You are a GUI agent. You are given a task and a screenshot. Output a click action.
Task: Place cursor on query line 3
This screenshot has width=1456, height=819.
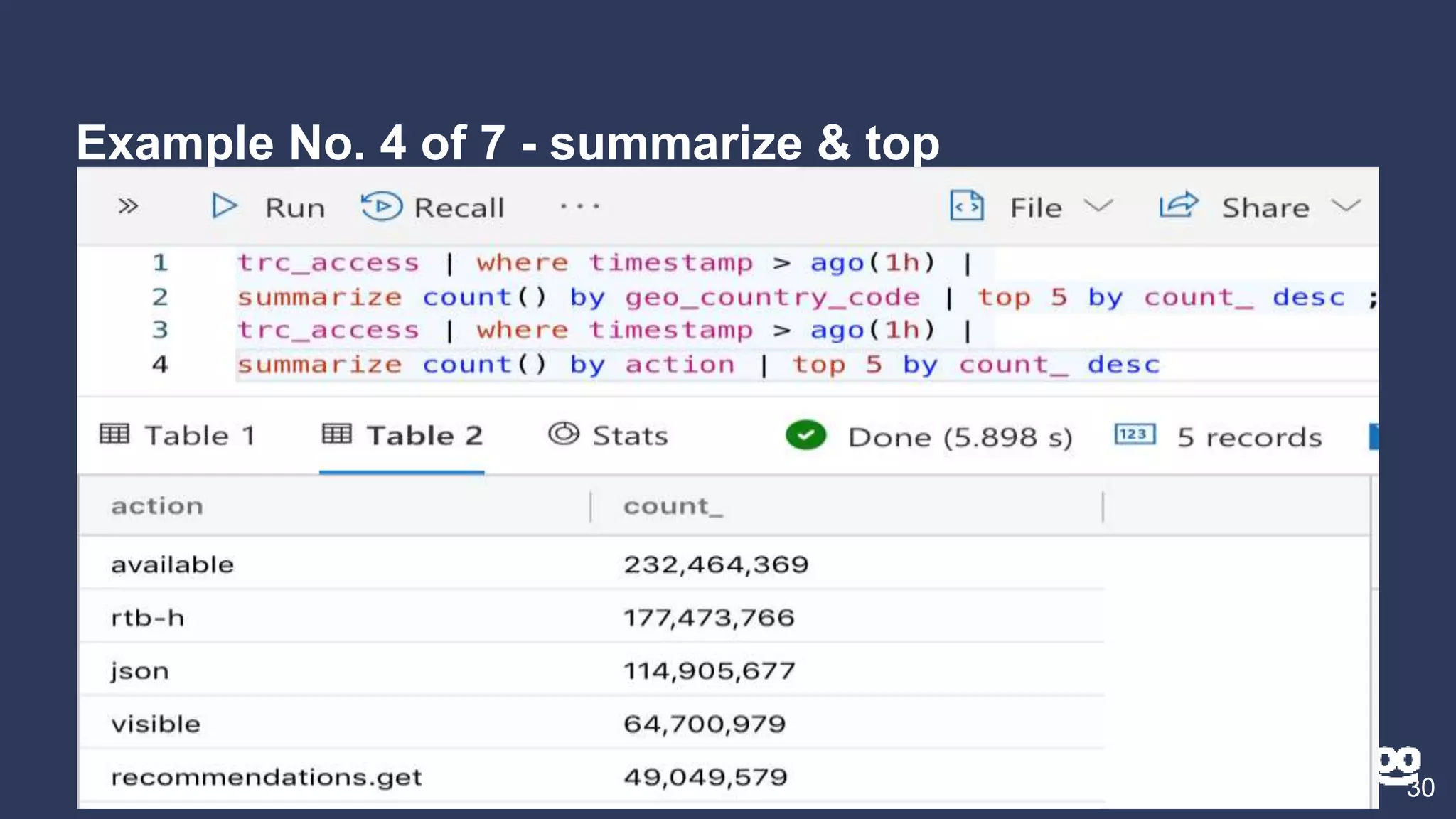tap(604, 331)
